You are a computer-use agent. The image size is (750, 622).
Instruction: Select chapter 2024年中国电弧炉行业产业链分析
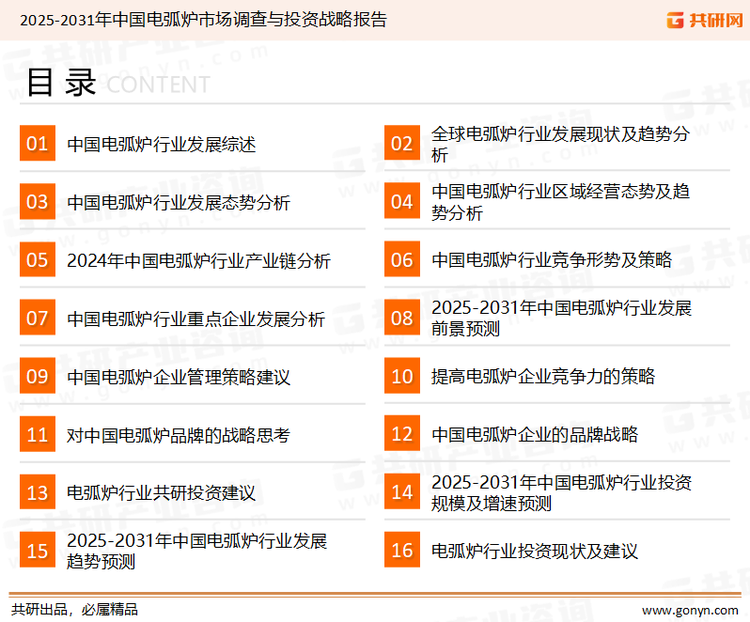[199, 261]
